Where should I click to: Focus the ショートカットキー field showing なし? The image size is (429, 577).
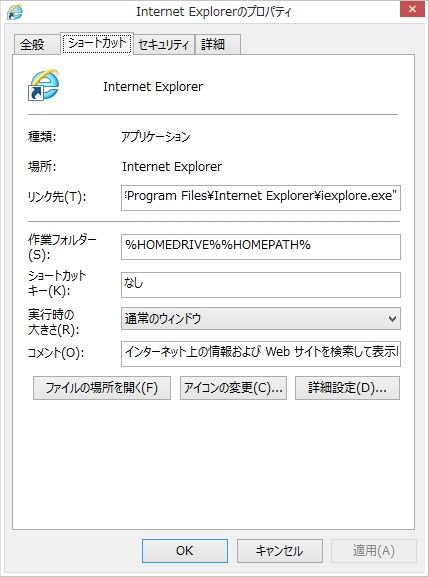260,285
